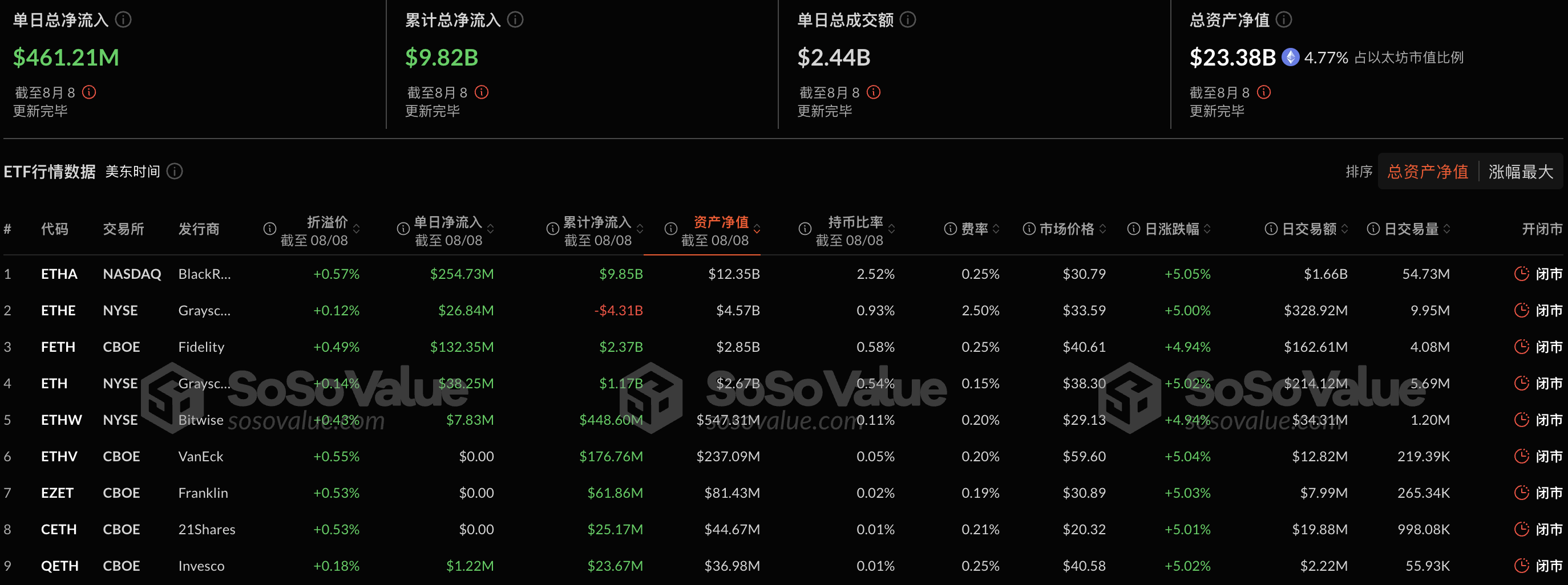Open ETHW ticker link

point(62,420)
